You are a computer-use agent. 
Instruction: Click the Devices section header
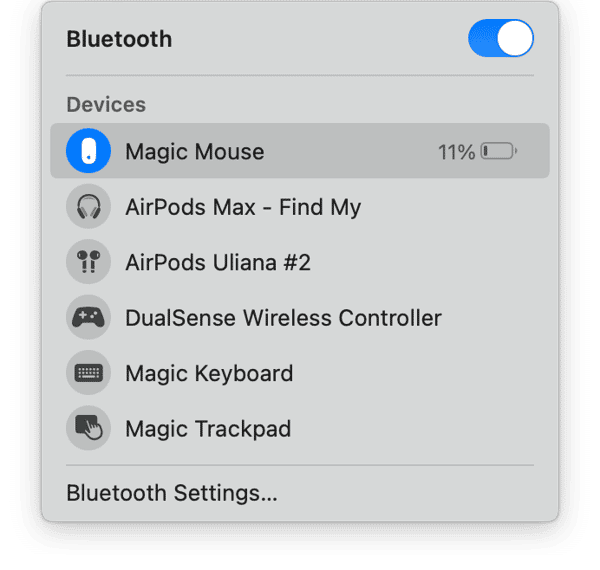pyautogui.click(x=106, y=104)
